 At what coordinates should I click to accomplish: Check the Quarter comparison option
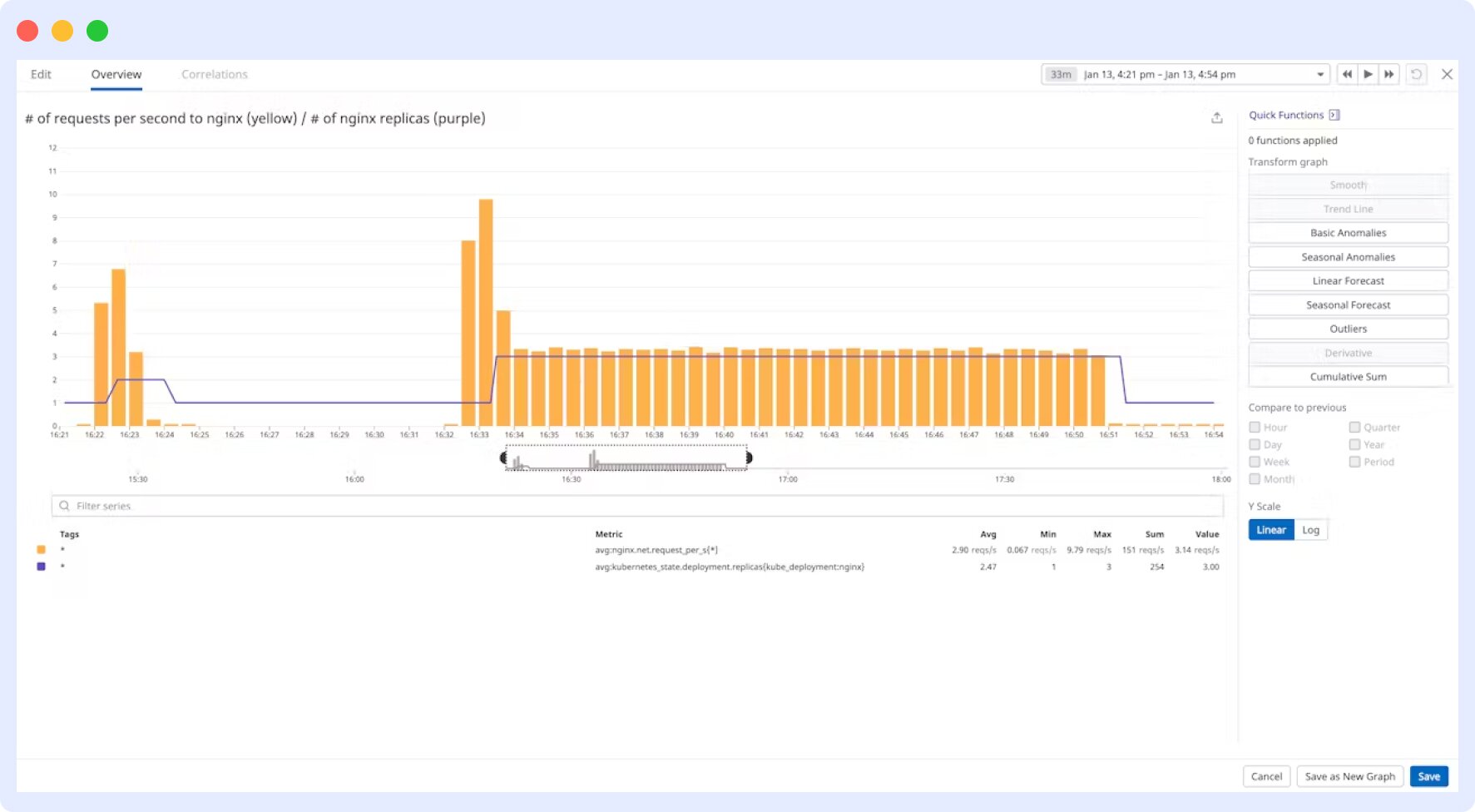coord(1354,427)
